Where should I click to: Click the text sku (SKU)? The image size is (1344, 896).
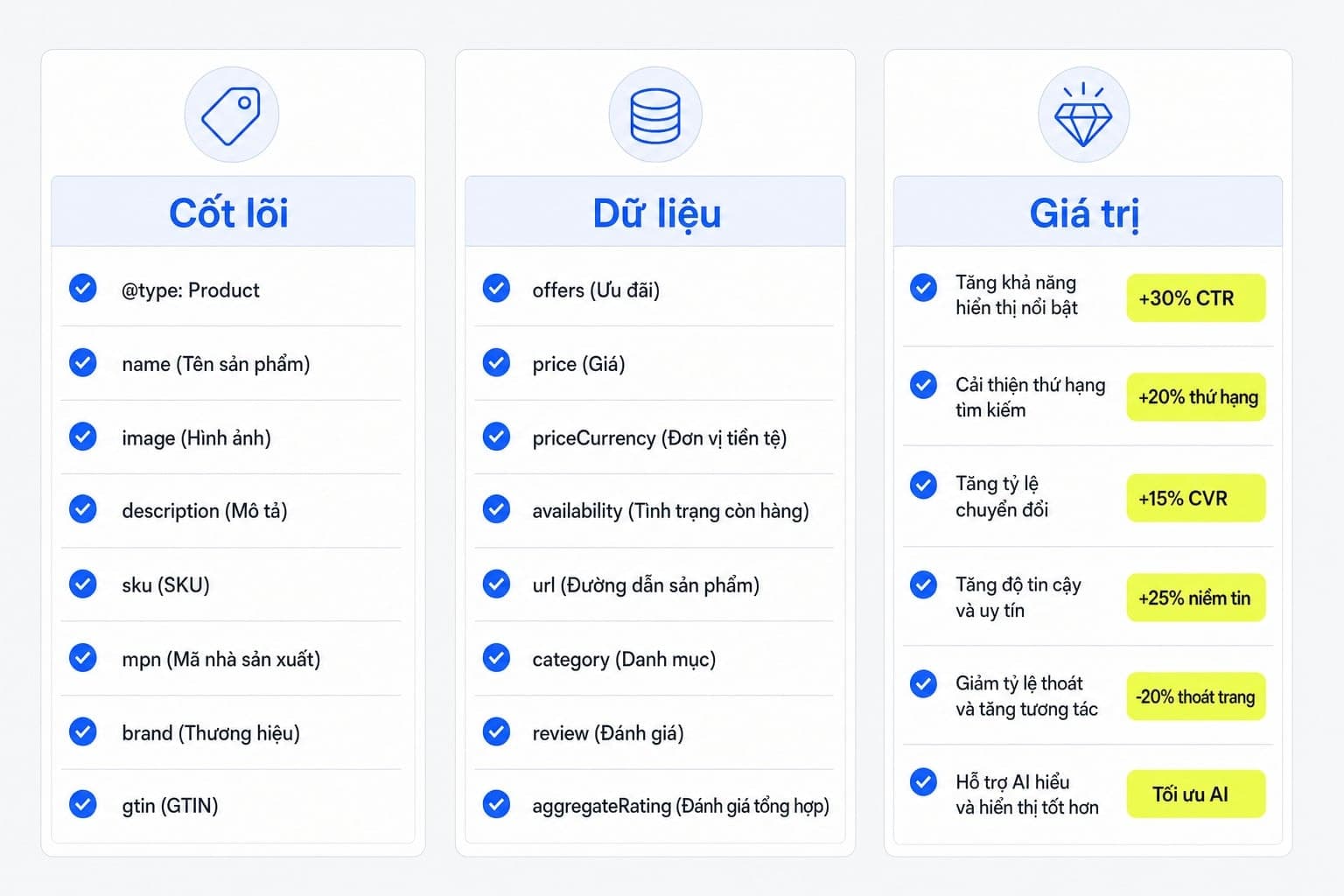point(166,584)
